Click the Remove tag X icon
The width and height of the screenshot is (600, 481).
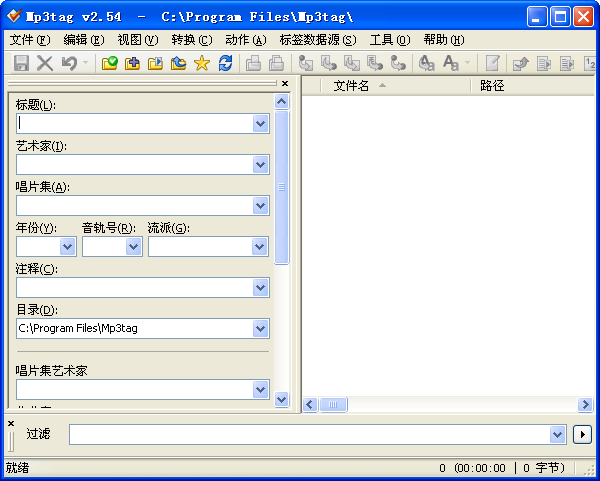click(x=45, y=63)
